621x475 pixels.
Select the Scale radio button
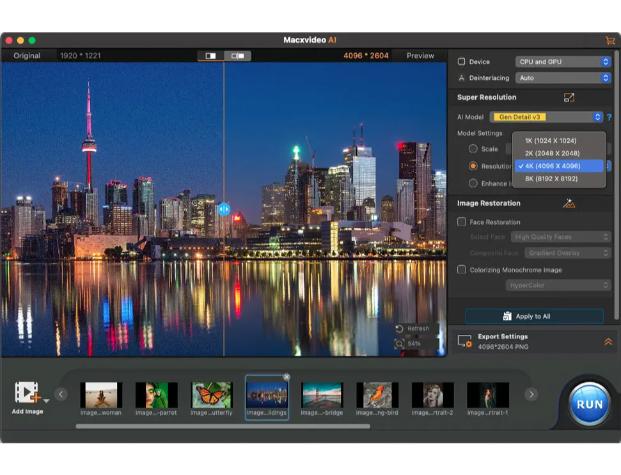[x=473, y=149]
